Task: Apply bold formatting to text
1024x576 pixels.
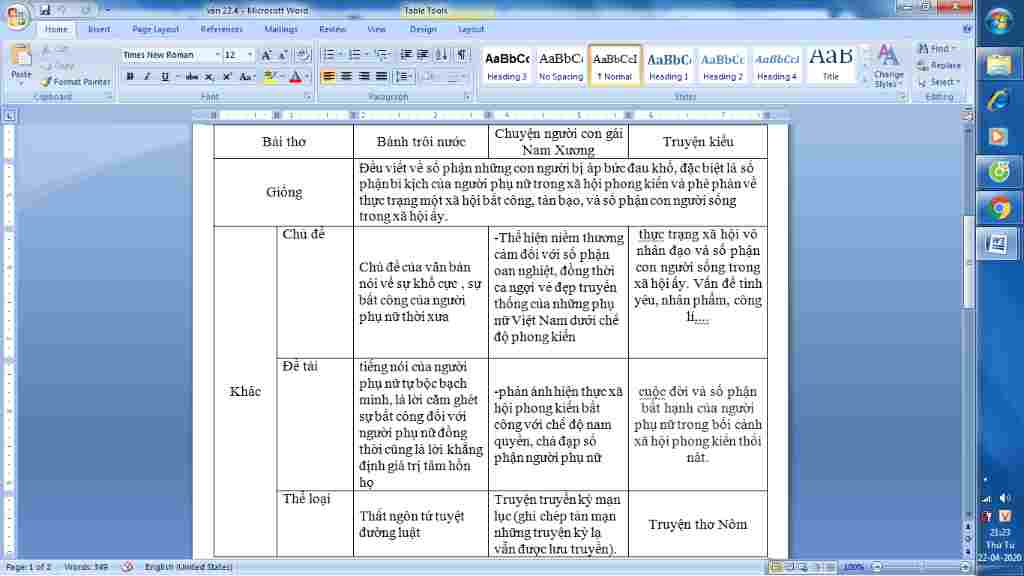Action: pos(129,75)
